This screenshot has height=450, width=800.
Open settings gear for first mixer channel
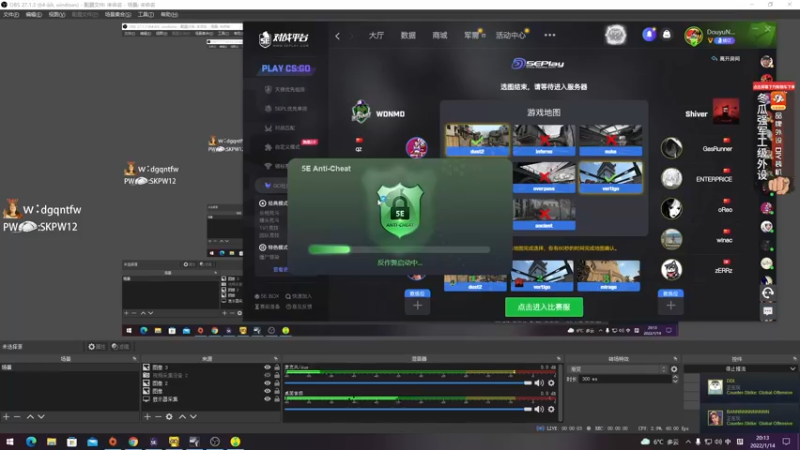click(551, 383)
